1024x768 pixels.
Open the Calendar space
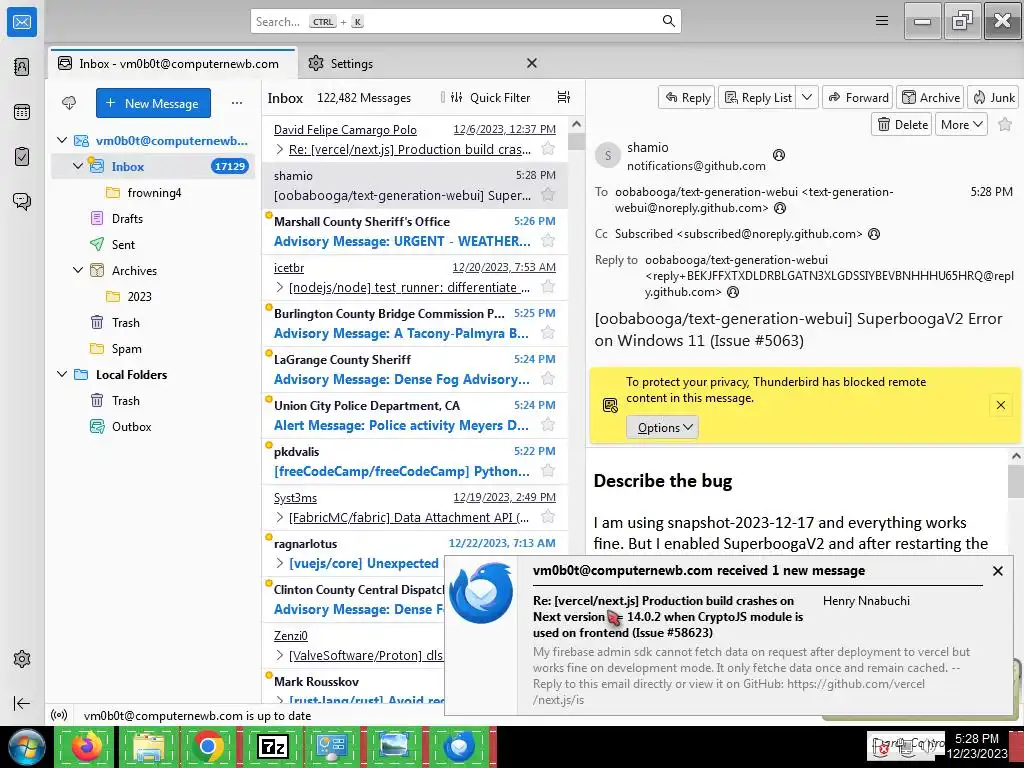[x=22, y=112]
